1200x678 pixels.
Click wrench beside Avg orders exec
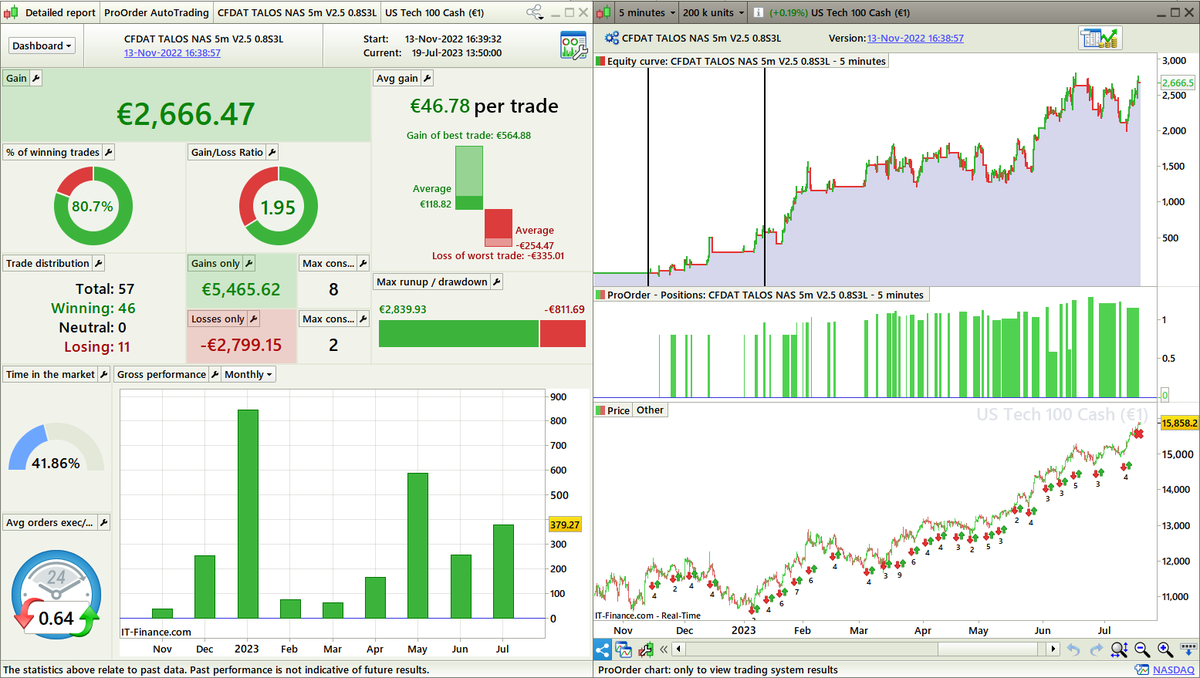pos(103,523)
